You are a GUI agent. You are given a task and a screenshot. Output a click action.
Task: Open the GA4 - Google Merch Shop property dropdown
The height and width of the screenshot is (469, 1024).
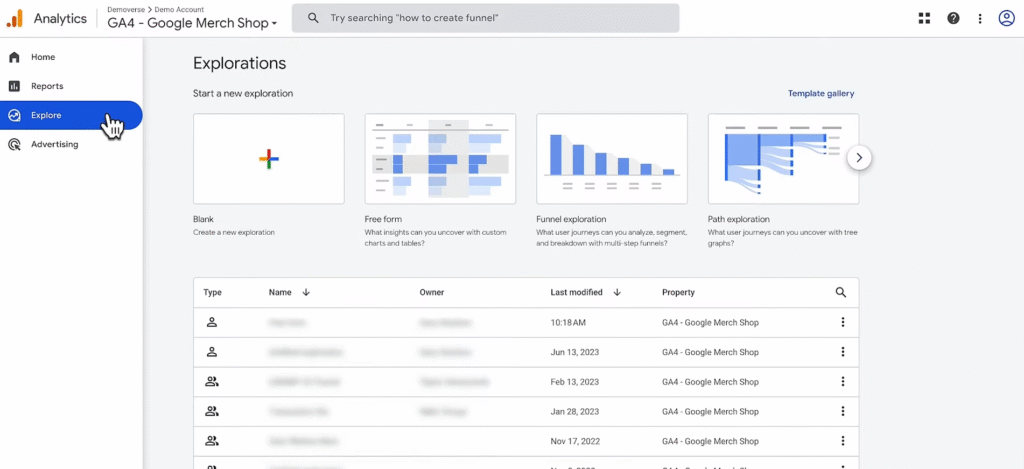pos(193,23)
